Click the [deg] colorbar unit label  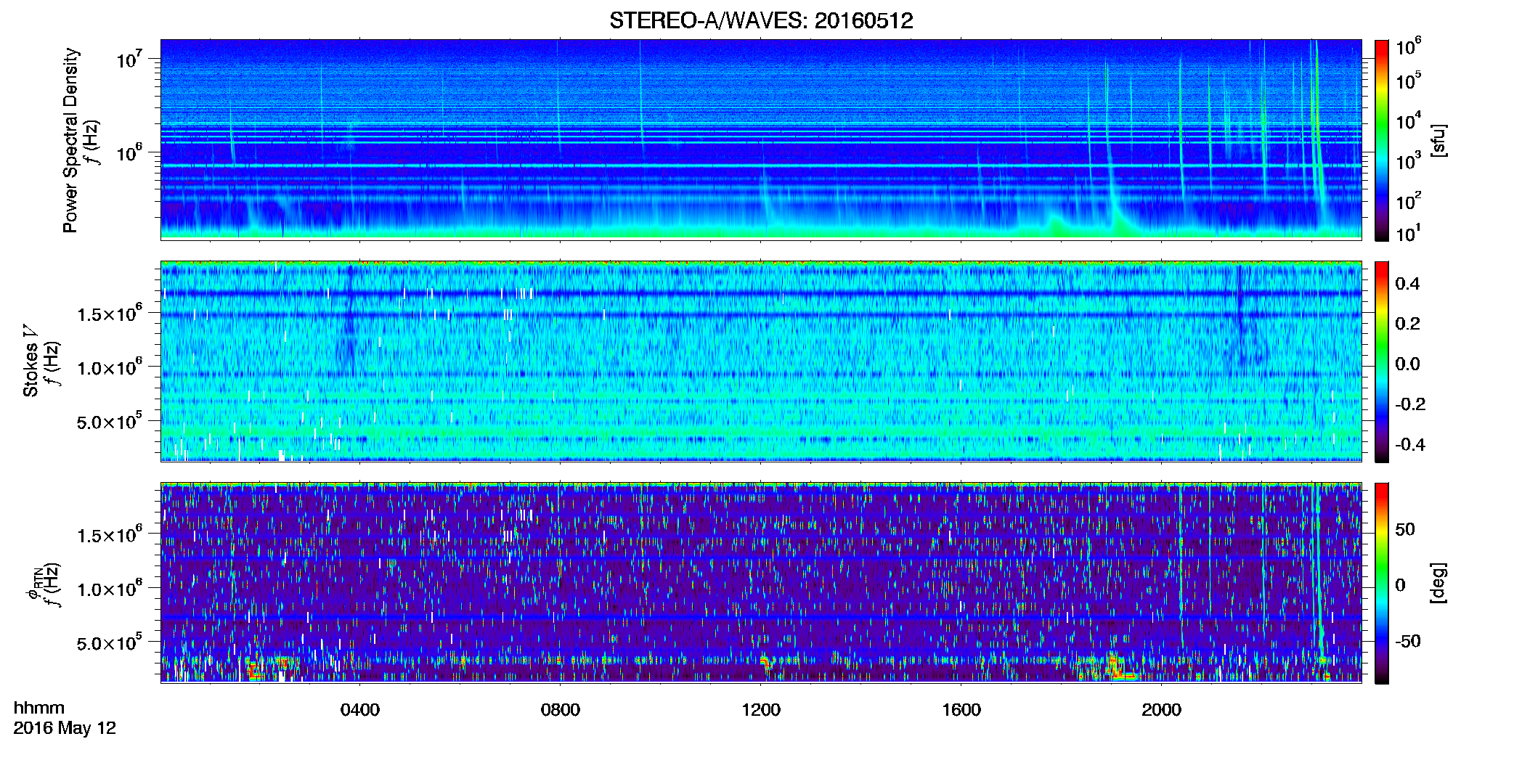click(x=1438, y=583)
